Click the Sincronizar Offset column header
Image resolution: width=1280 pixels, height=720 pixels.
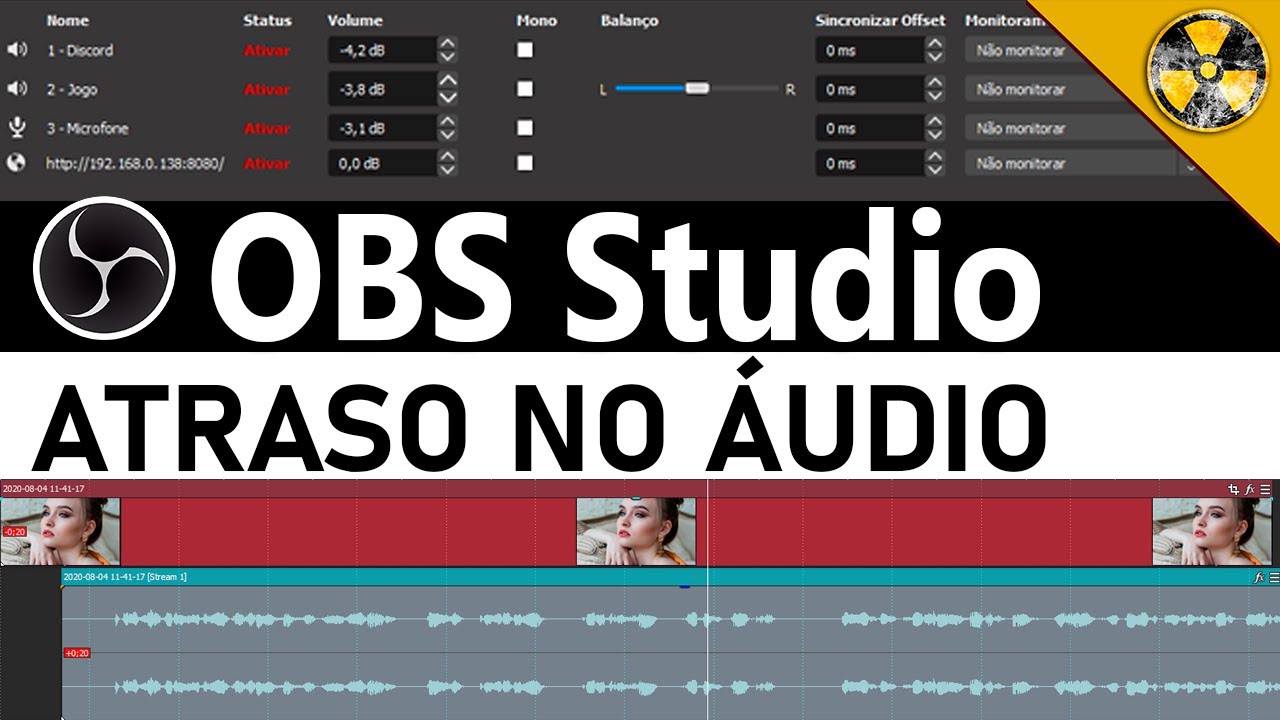[880, 20]
